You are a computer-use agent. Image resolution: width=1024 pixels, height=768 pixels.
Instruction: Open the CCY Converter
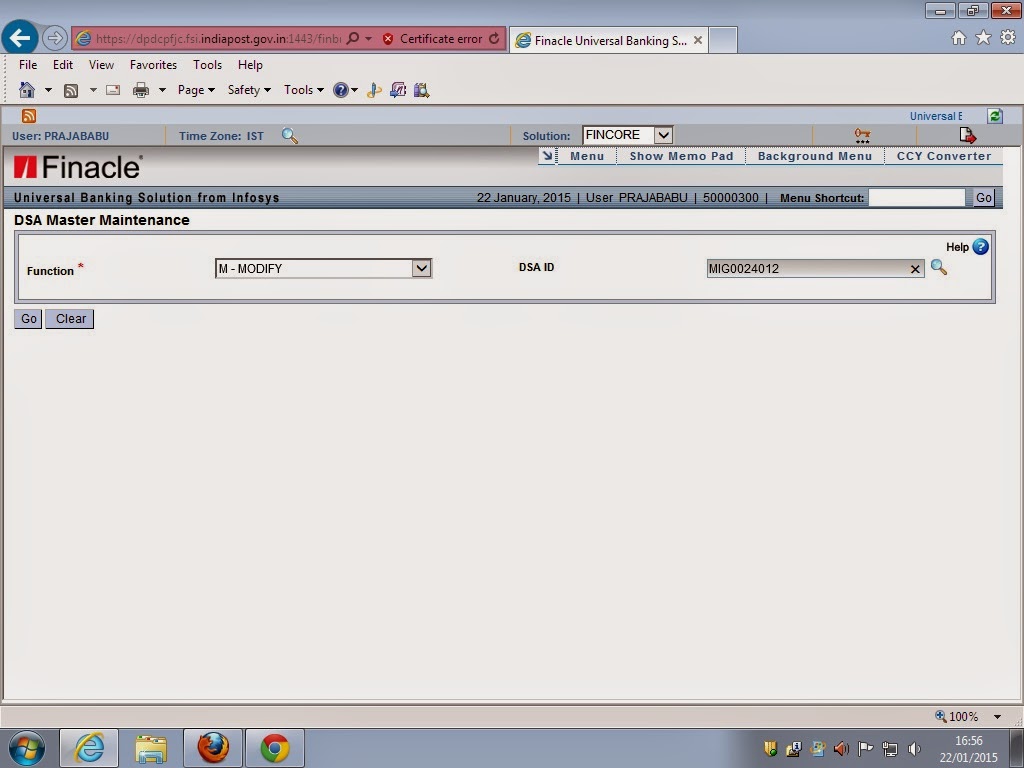(x=943, y=156)
